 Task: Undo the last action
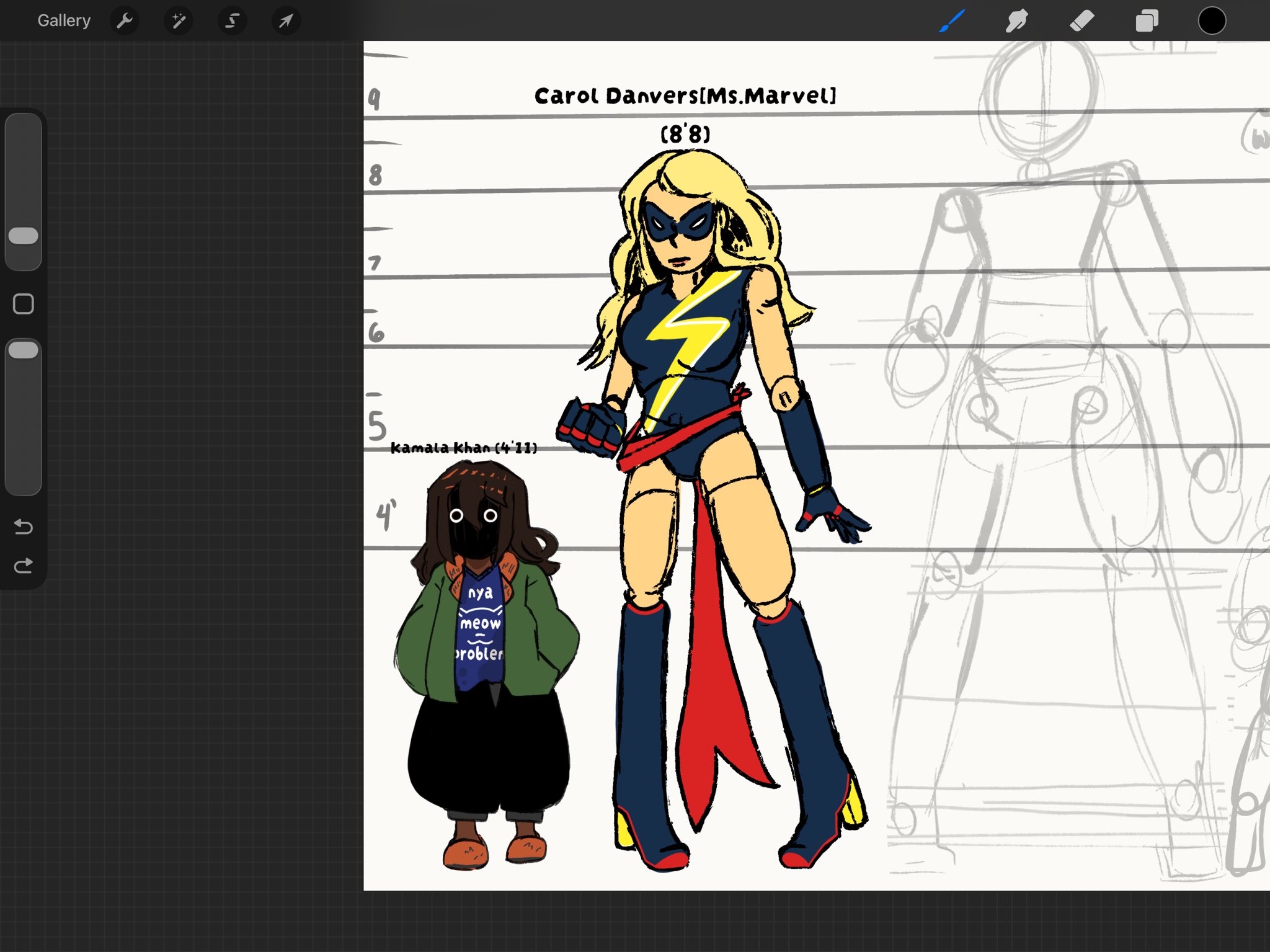click(x=24, y=527)
